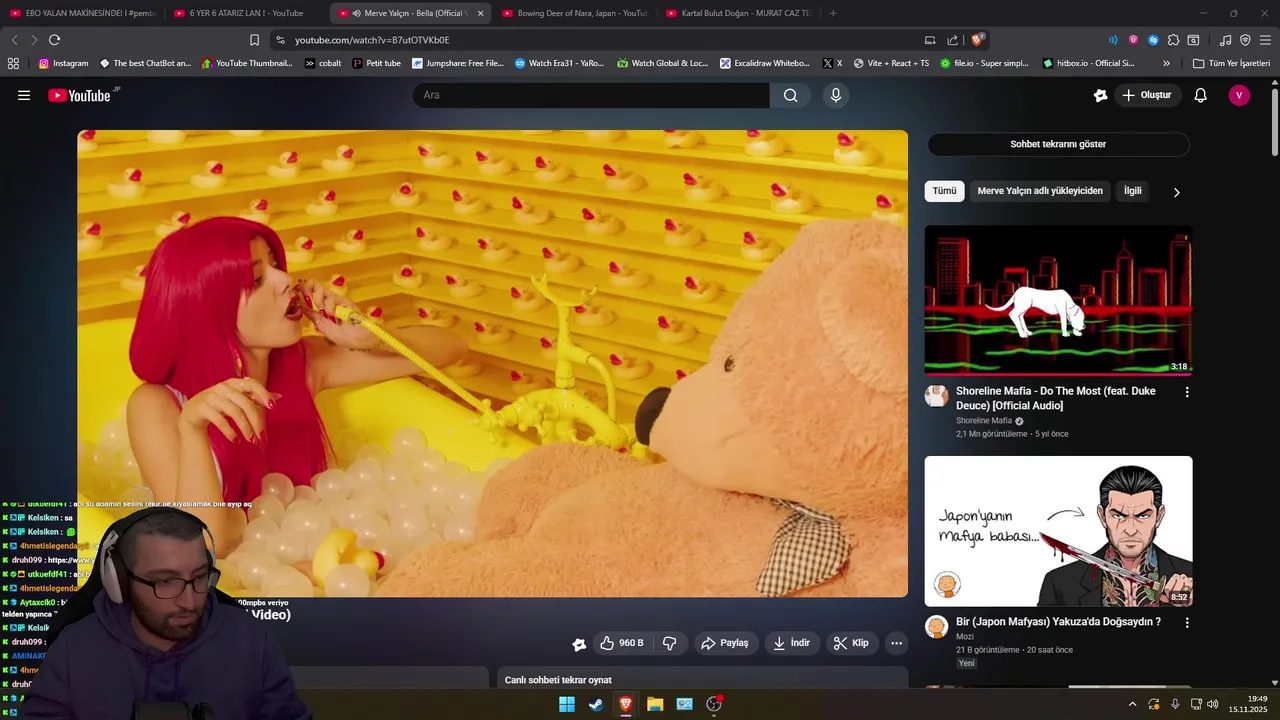Open the browser main menu
This screenshot has width=1280, height=720.
pos(1266,40)
